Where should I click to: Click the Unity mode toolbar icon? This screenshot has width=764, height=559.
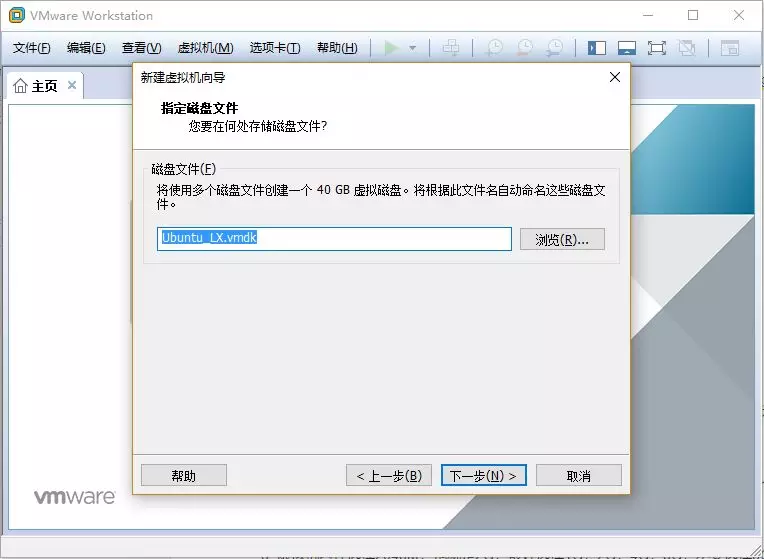[x=687, y=48]
